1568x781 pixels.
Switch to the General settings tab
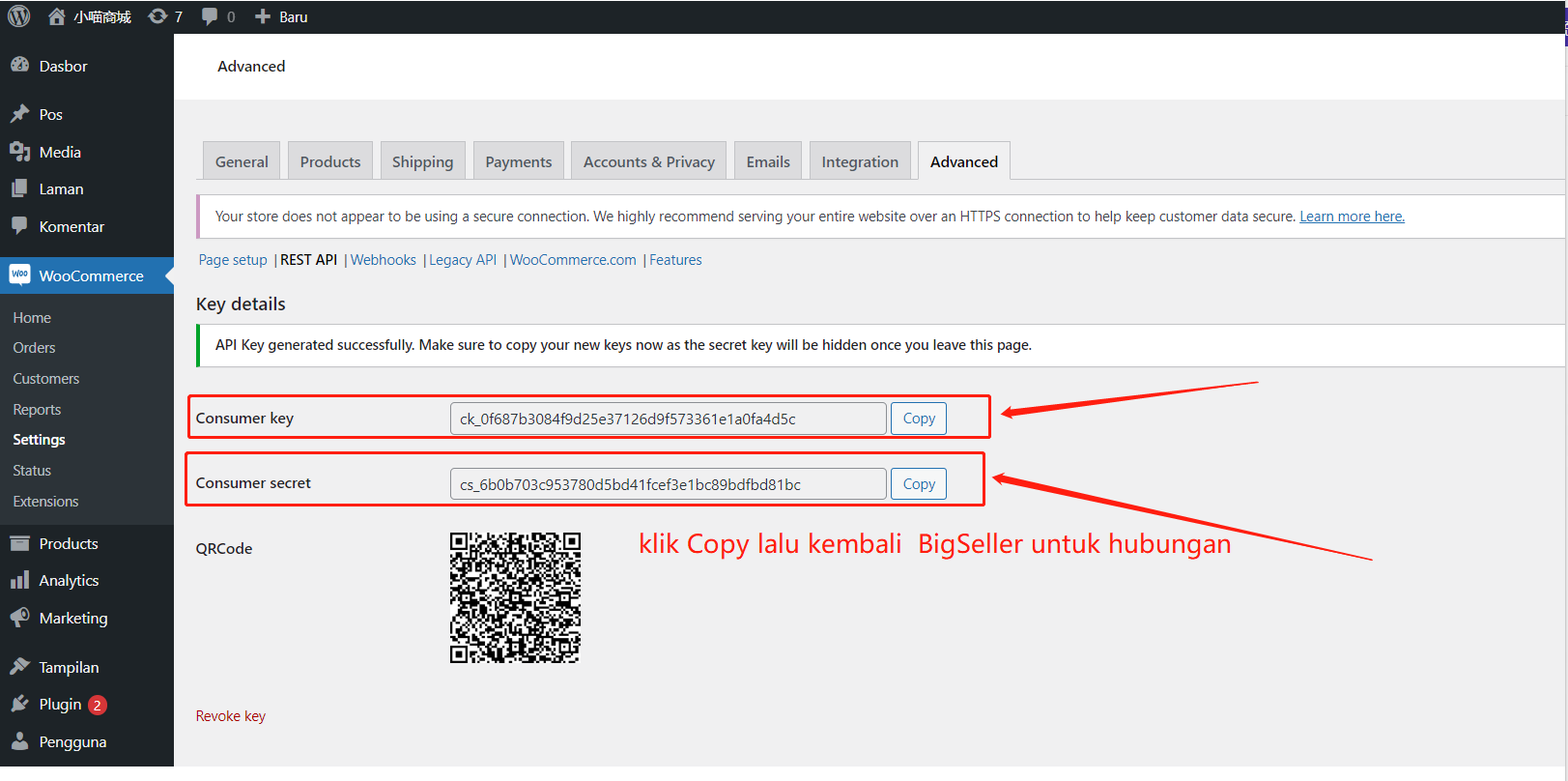point(242,161)
